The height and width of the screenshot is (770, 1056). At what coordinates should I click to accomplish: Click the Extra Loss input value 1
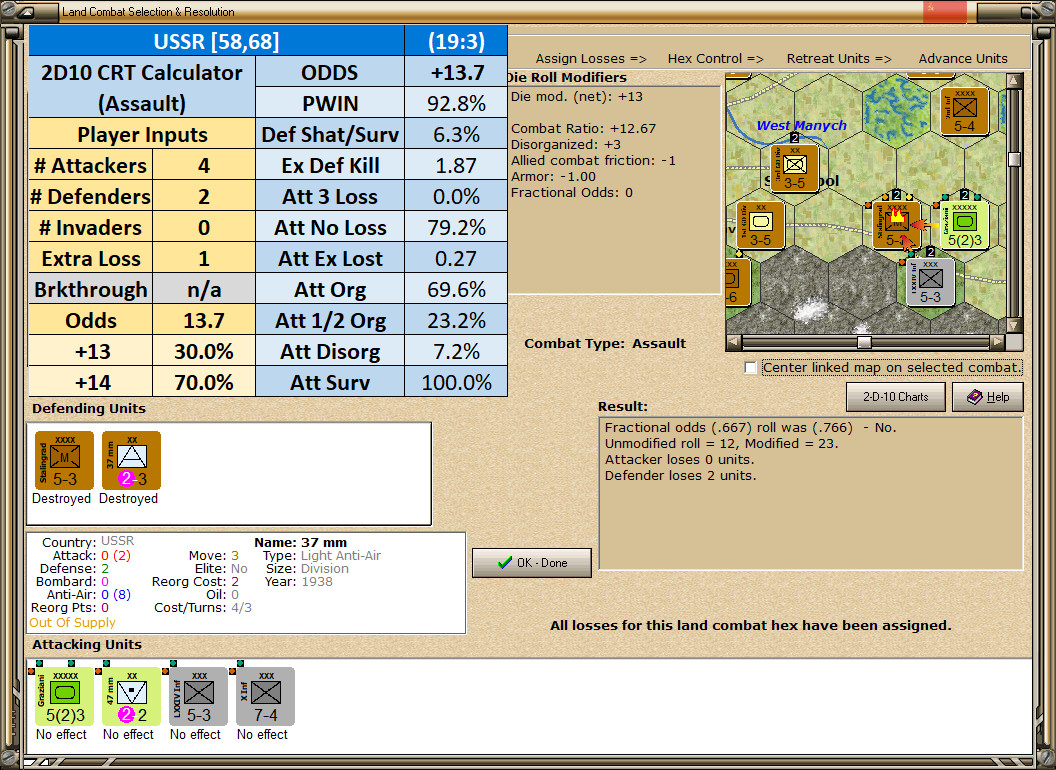coord(204,258)
